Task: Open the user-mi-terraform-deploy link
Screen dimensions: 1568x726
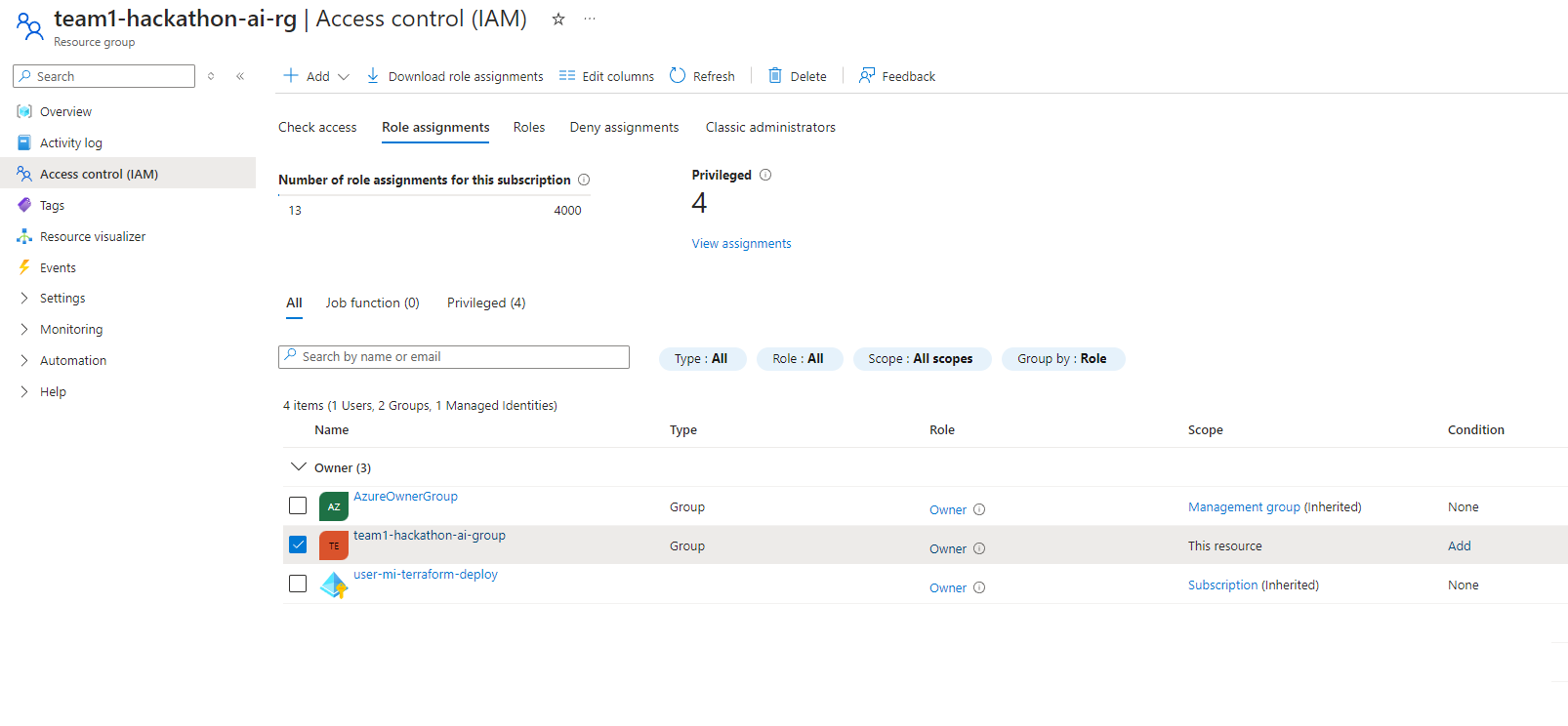Action: [x=426, y=575]
